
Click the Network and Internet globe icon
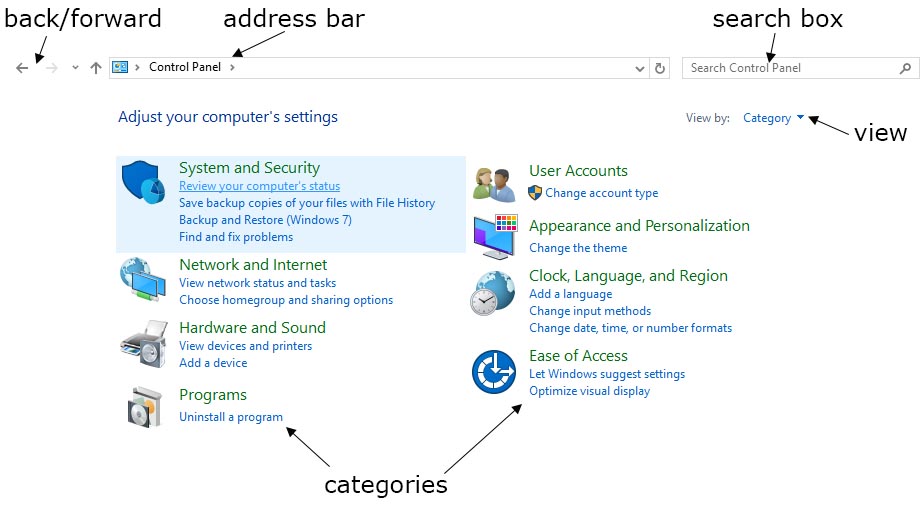[x=143, y=279]
